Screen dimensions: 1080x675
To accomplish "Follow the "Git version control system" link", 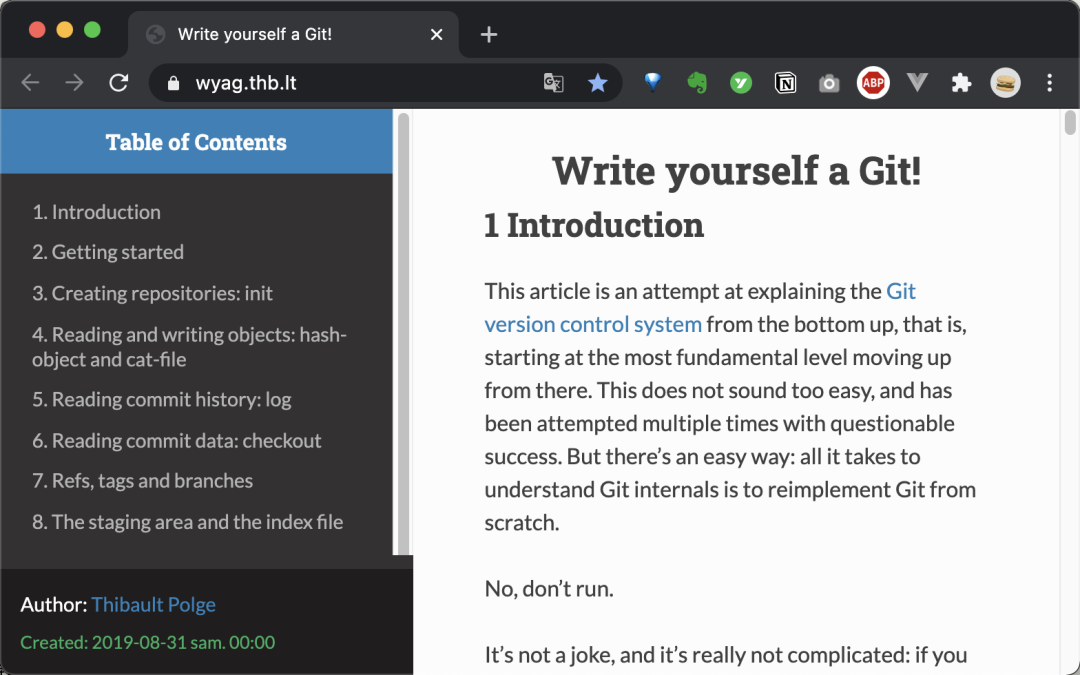I will (x=593, y=324).
